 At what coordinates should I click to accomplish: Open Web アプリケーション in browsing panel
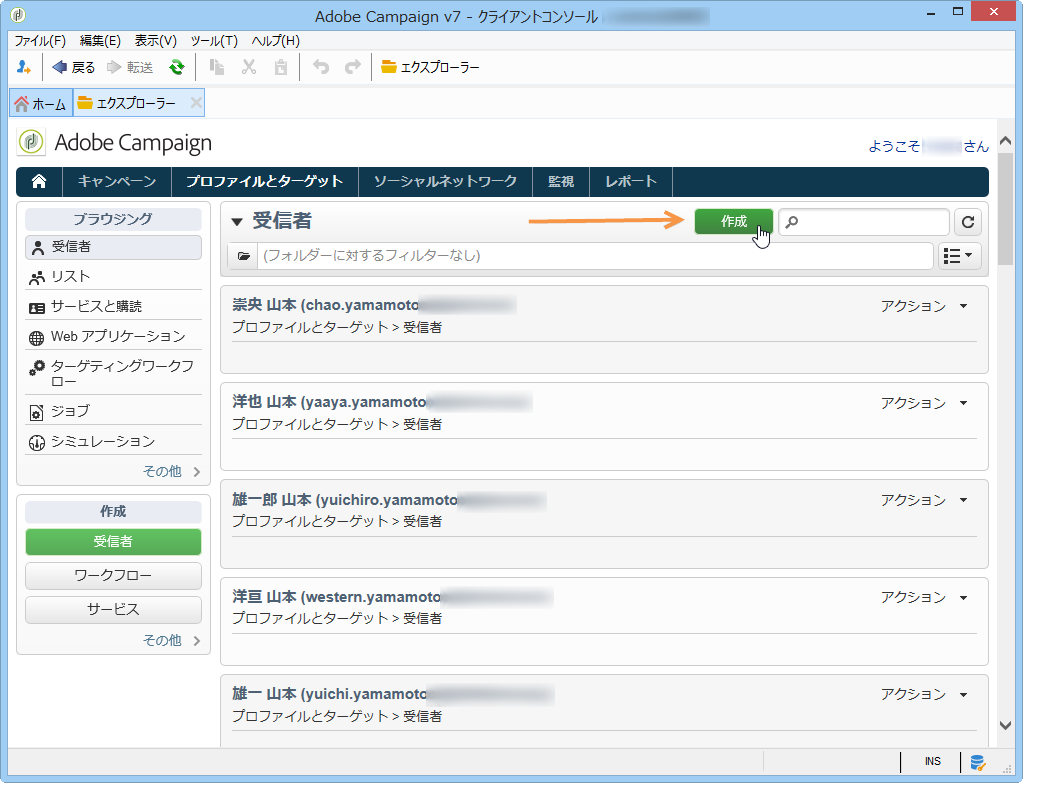[113, 336]
